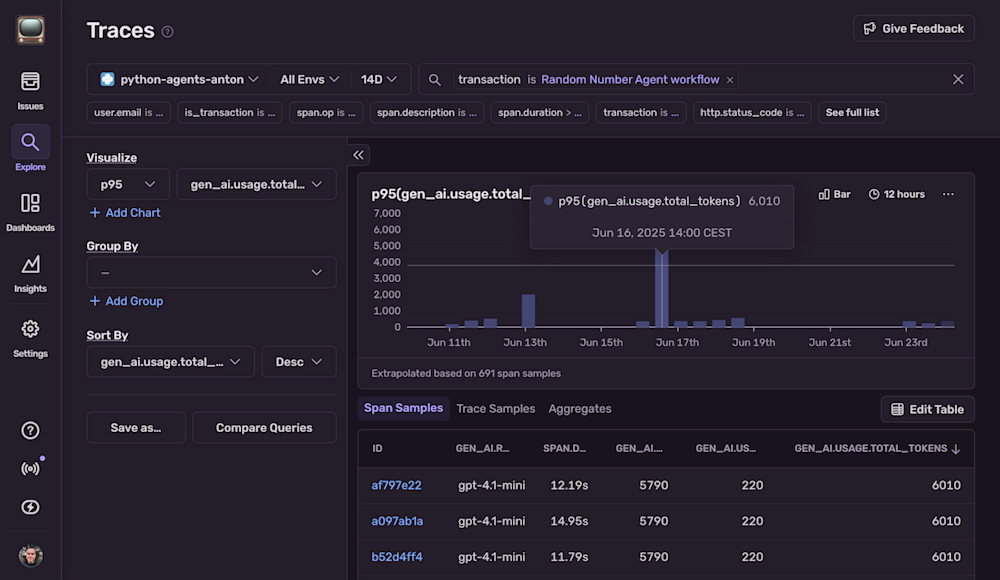The width and height of the screenshot is (1000, 580).
Task: Open the Desc sort order dropdown
Action: (x=298, y=362)
